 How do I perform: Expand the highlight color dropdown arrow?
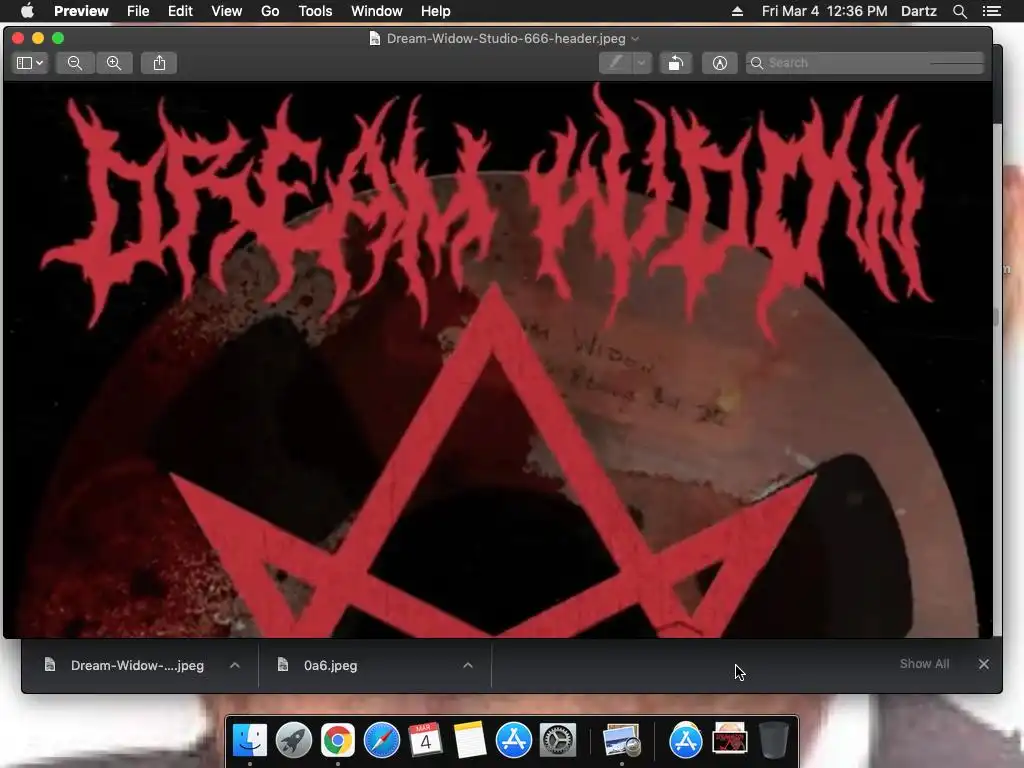[x=641, y=63]
